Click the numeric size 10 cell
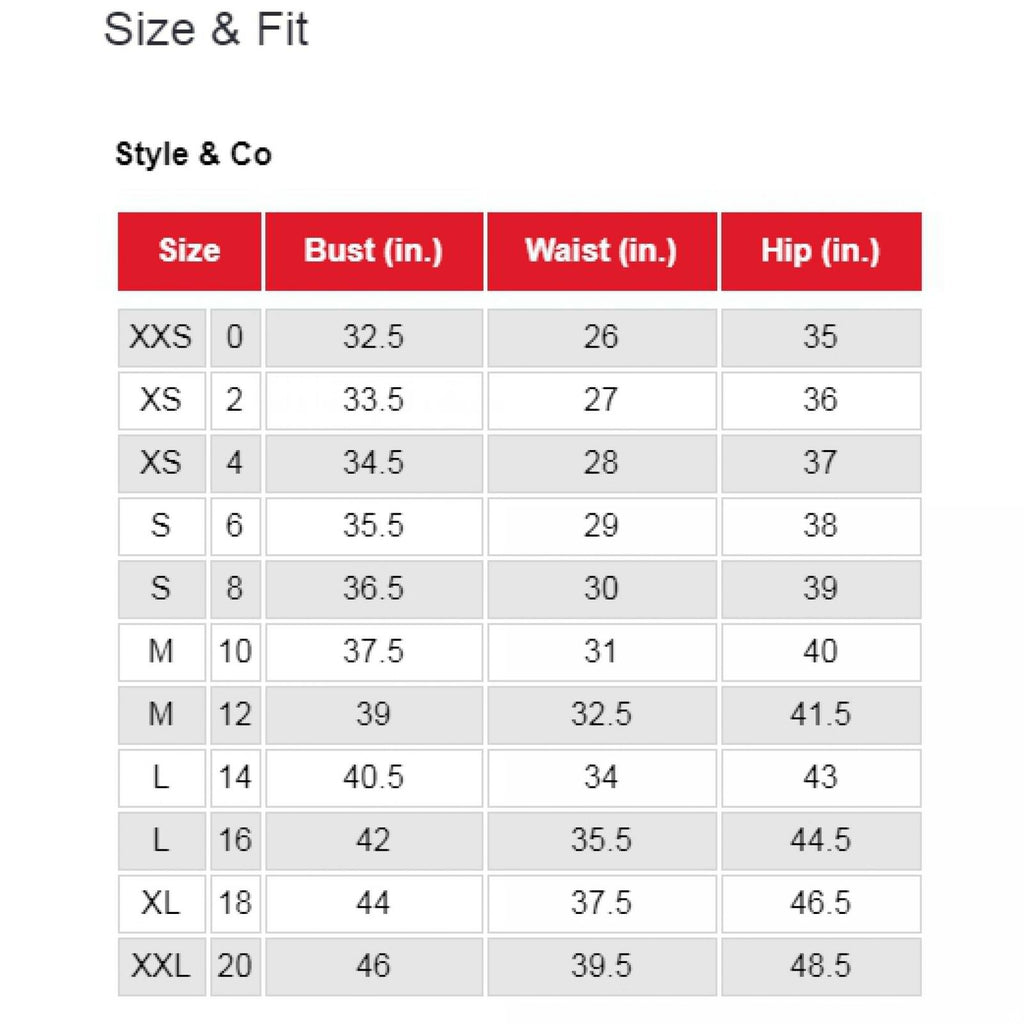1024x1024 pixels. coord(234,652)
